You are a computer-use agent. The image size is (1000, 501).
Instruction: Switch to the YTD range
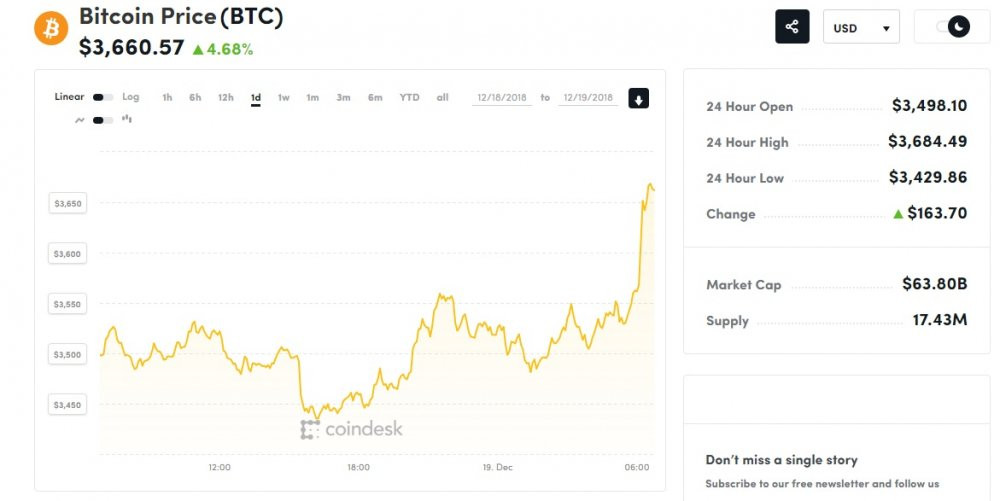(x=409, y=98)
